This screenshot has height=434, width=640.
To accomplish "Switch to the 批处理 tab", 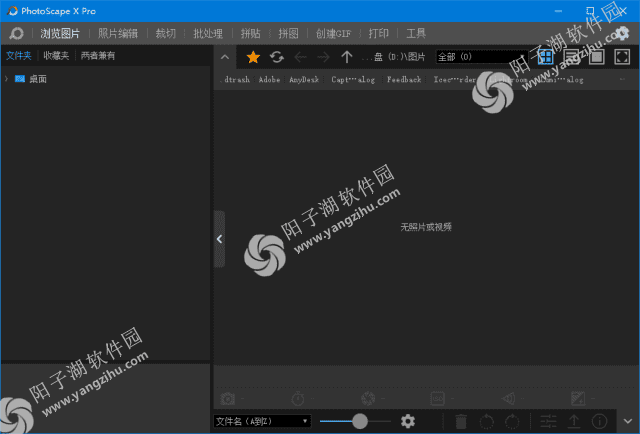I will coord(208,33).
